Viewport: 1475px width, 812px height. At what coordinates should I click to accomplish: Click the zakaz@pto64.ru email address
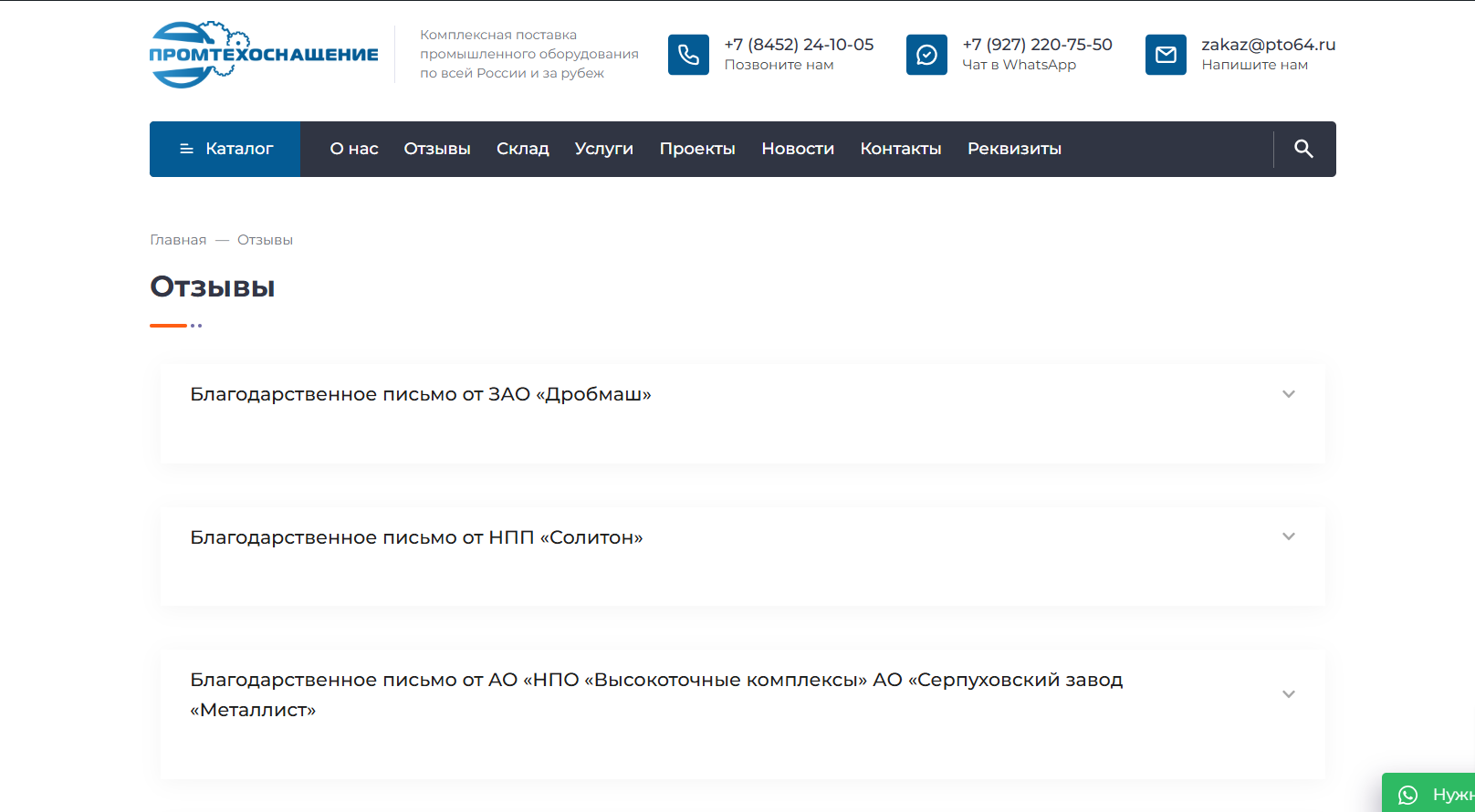pos(1268,45)
